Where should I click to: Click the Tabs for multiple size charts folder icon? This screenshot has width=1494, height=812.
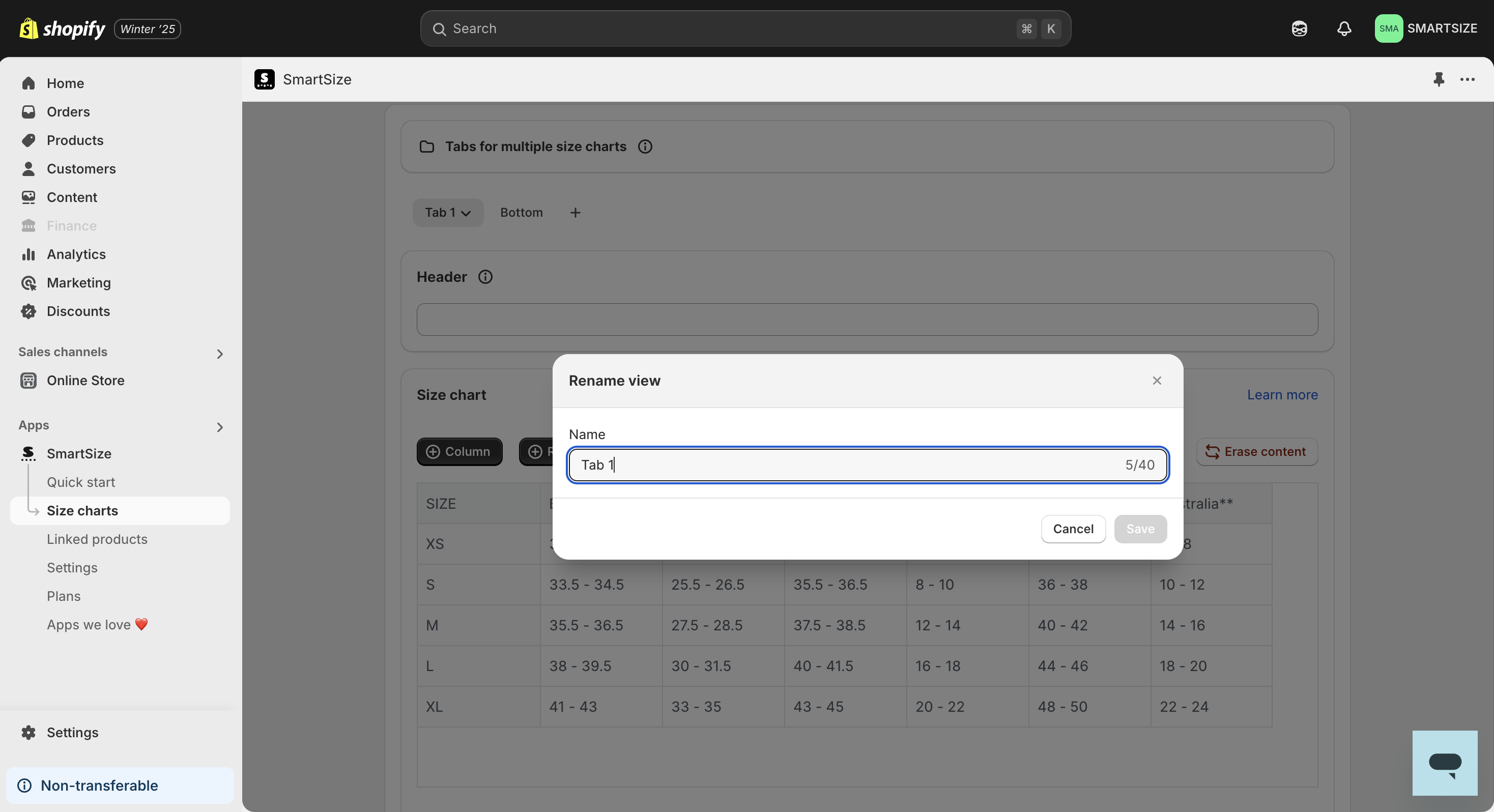[427, 147]
